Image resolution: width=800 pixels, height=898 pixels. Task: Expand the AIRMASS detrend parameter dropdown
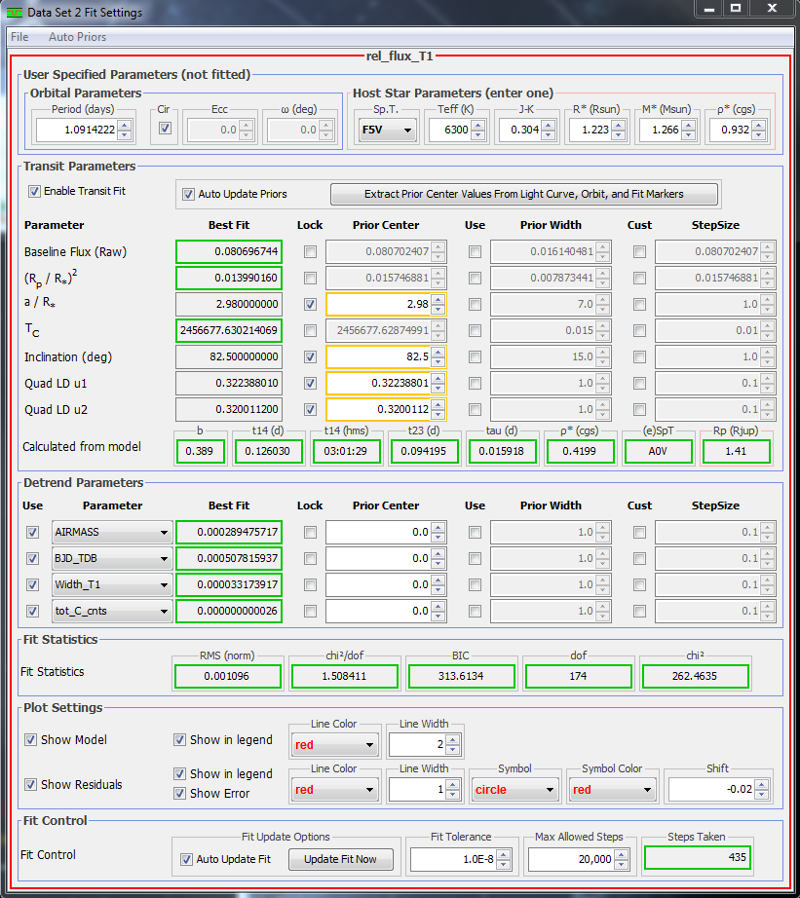click(x=163, y=533)
